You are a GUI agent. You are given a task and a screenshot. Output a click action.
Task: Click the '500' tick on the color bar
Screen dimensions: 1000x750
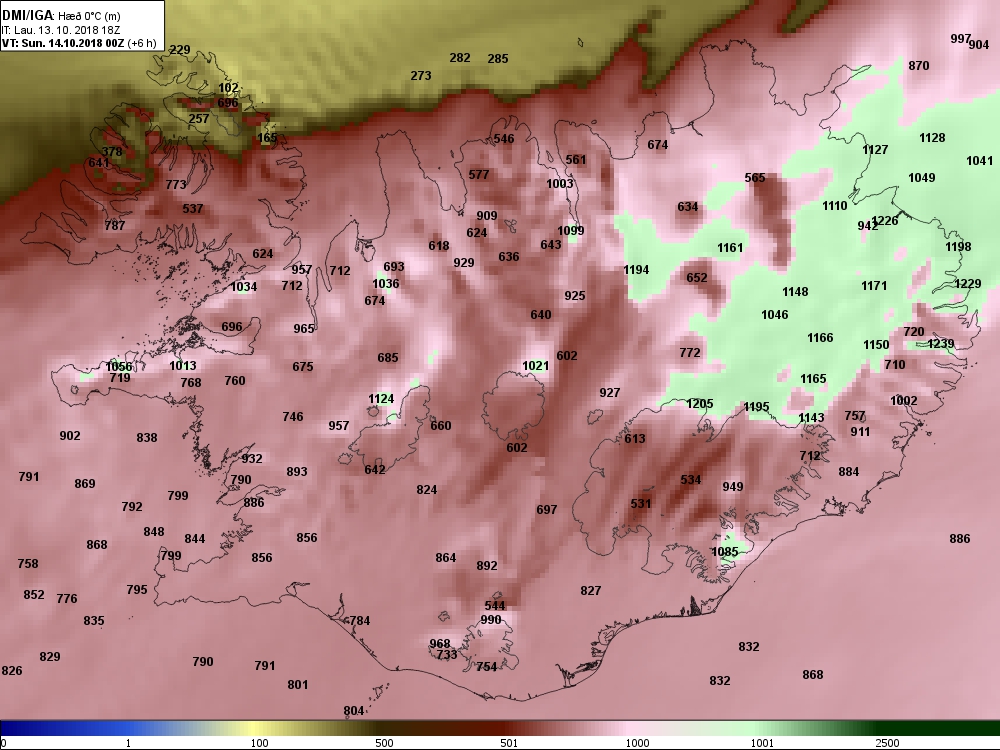pos(384,743)
